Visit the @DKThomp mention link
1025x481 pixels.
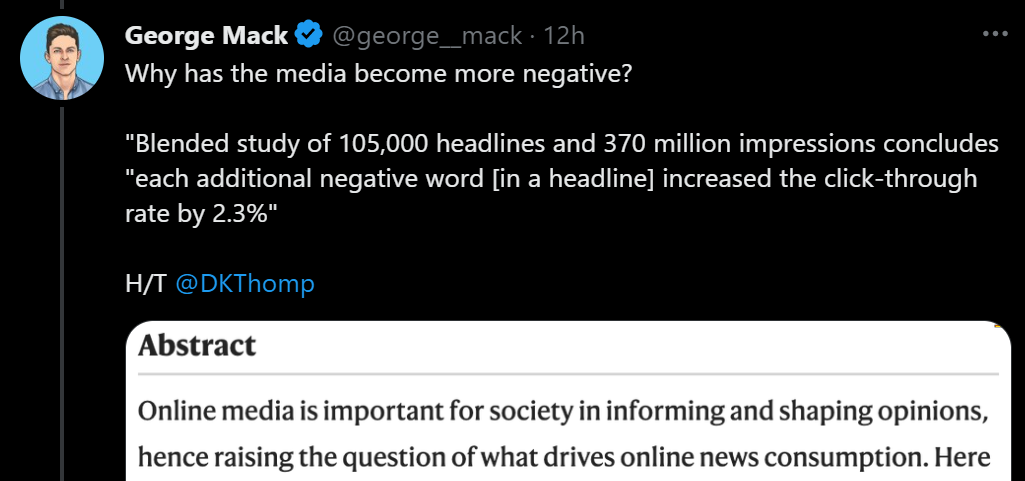(x=245, y=284)
